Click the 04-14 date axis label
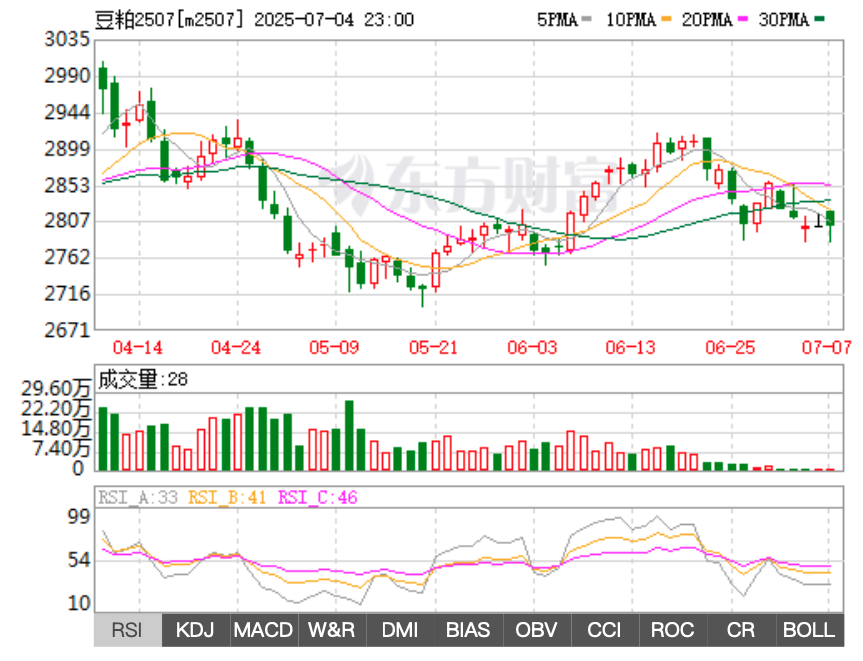 point(138,347)
